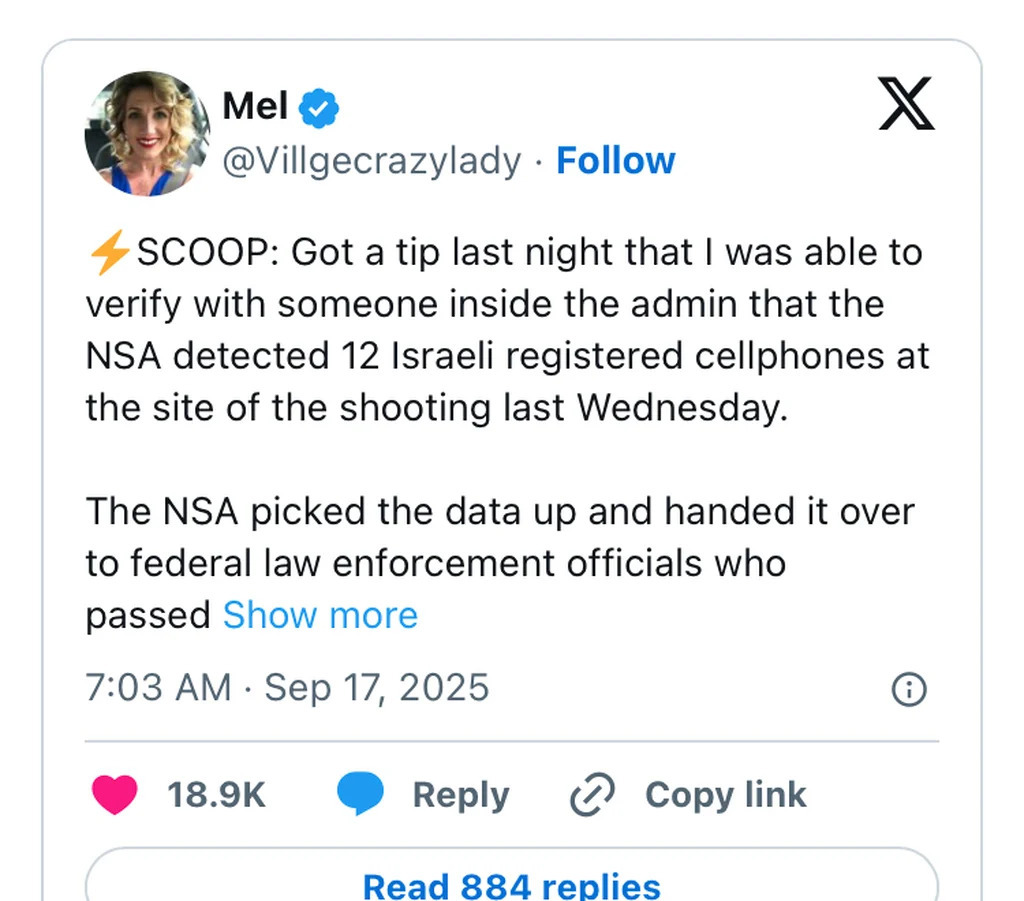Click the chain link icon
1024x901 pixels.
tap(591, 796)
